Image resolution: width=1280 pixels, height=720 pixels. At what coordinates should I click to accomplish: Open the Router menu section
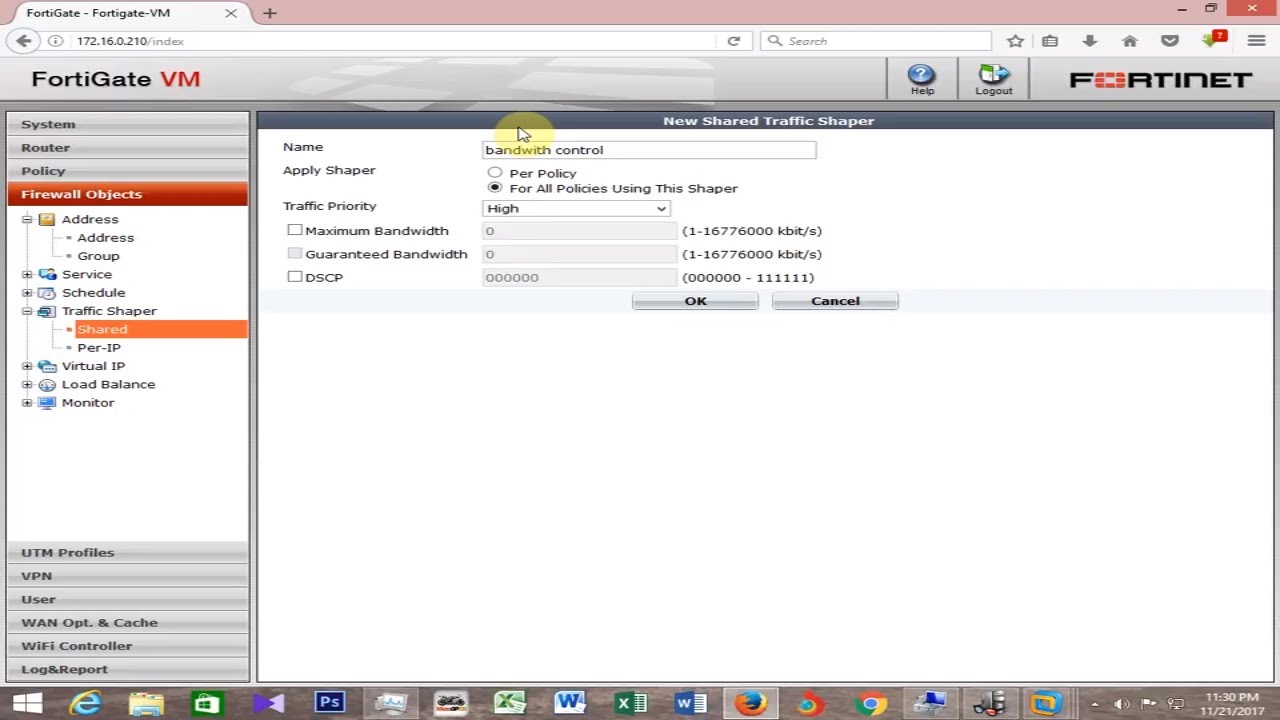pyautogui.click(x=127, y=147)
